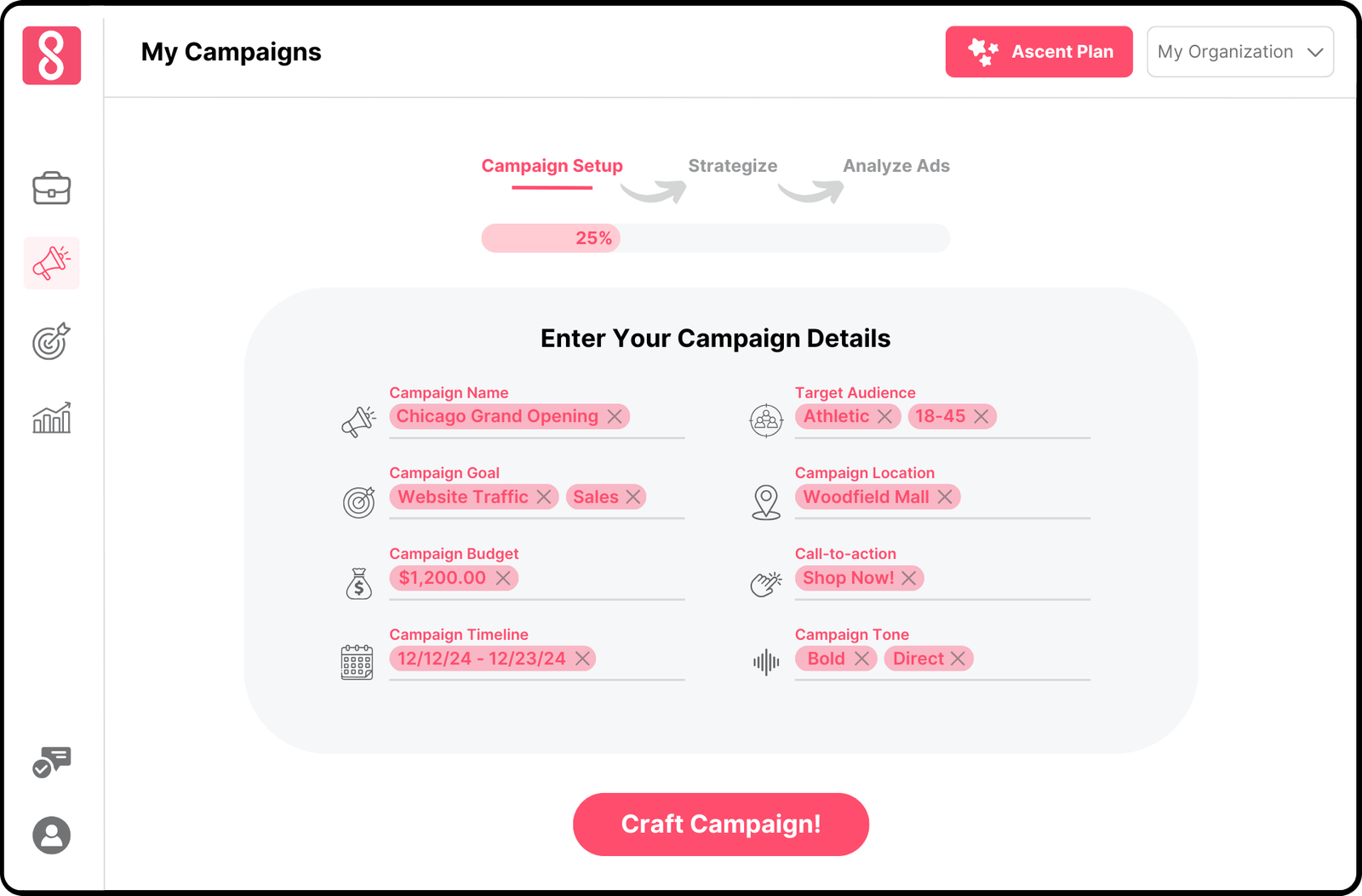This screenshot has width=1362, height=896.
Task: Remove the Sales campaign goal tag
Action: click(633, 497)
